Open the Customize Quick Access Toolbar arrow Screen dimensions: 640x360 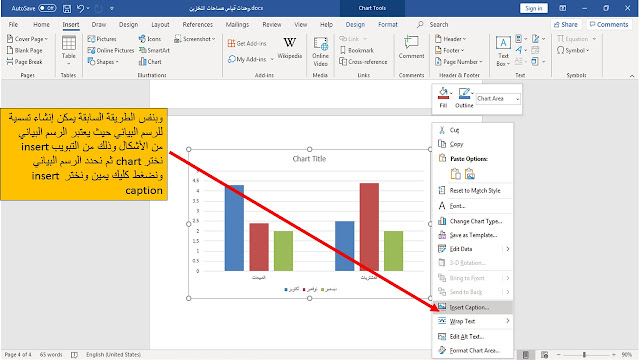112,8
